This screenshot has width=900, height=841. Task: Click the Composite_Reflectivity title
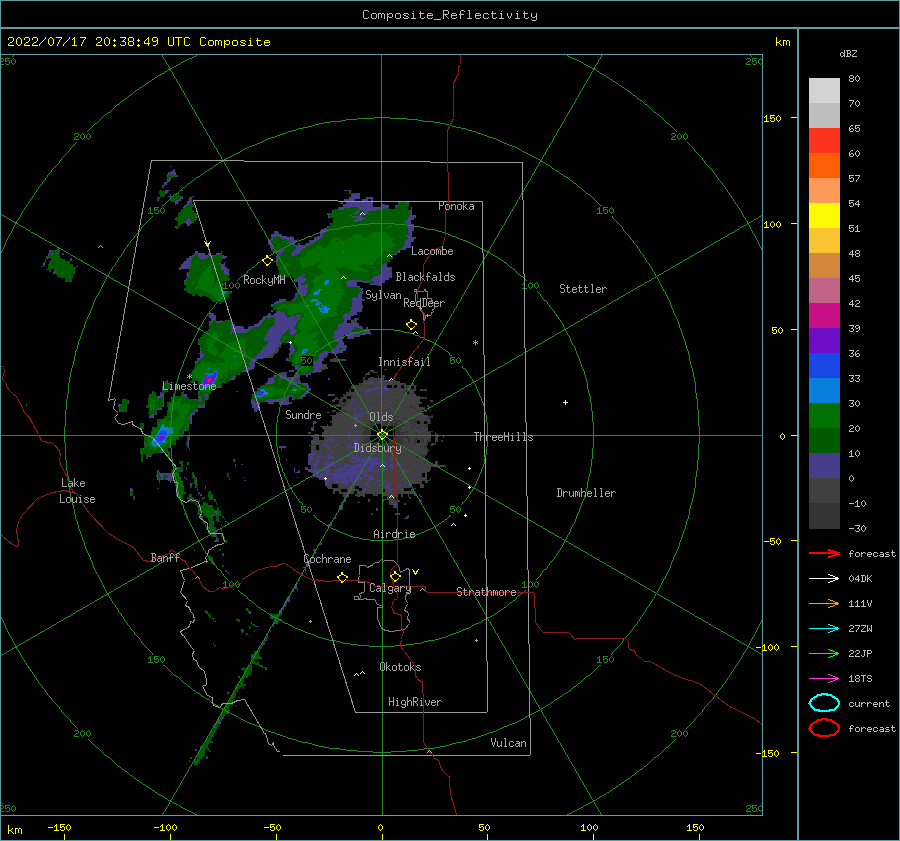(450, 15)
